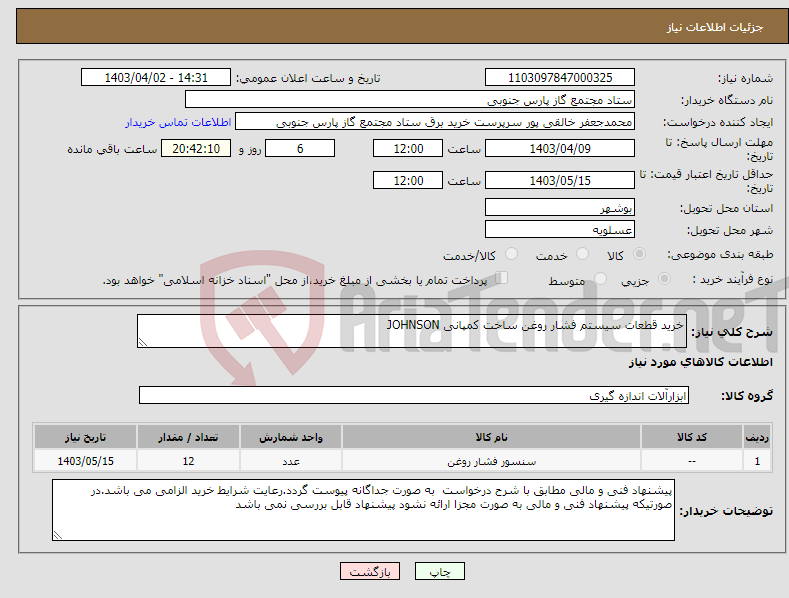Image resolution: width=789 pixels, height=598 pixels.
Task: Click the quantity cell showing 12
Action: coord(188,461)
